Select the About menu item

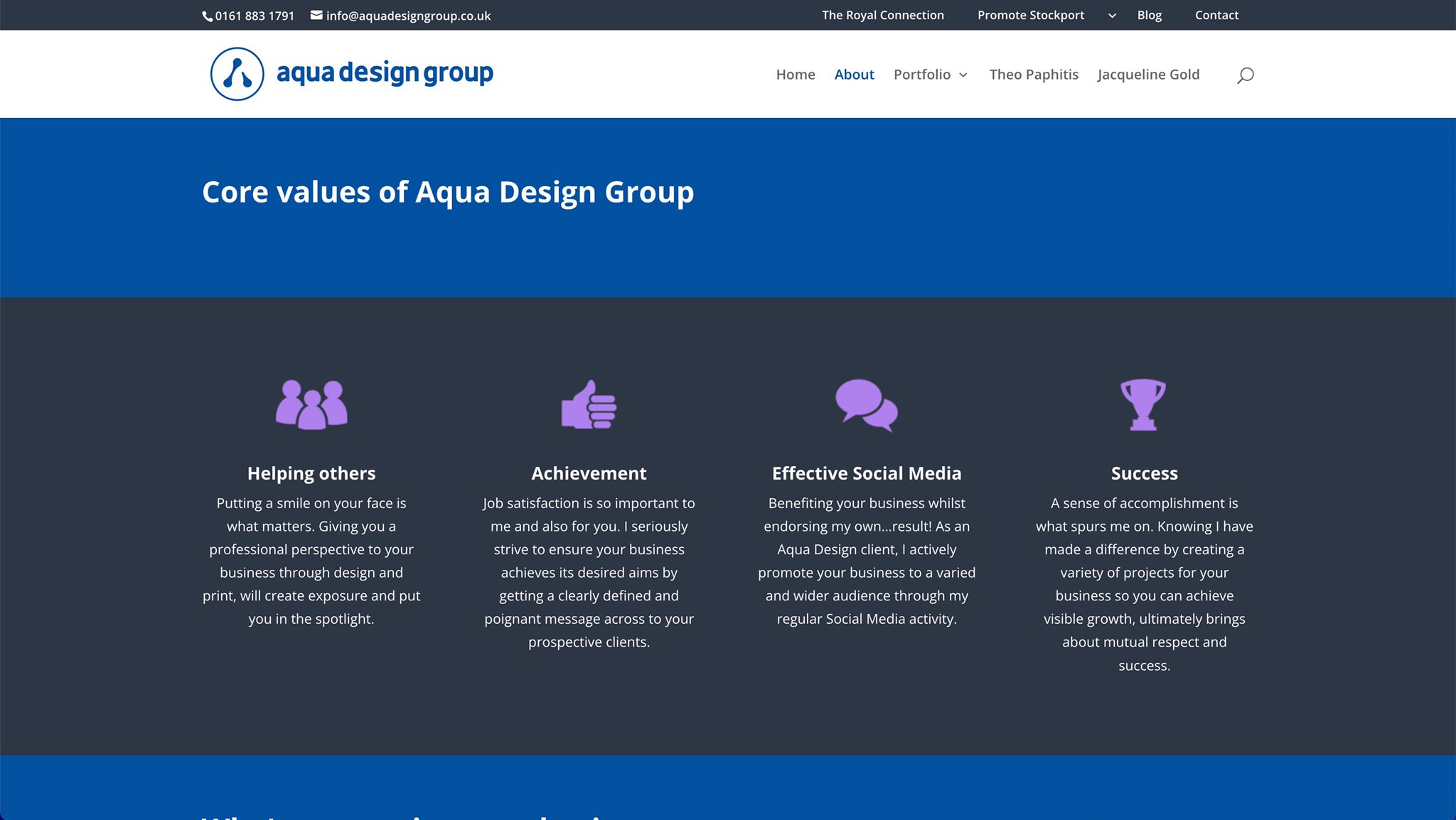(x=854, y=75)
